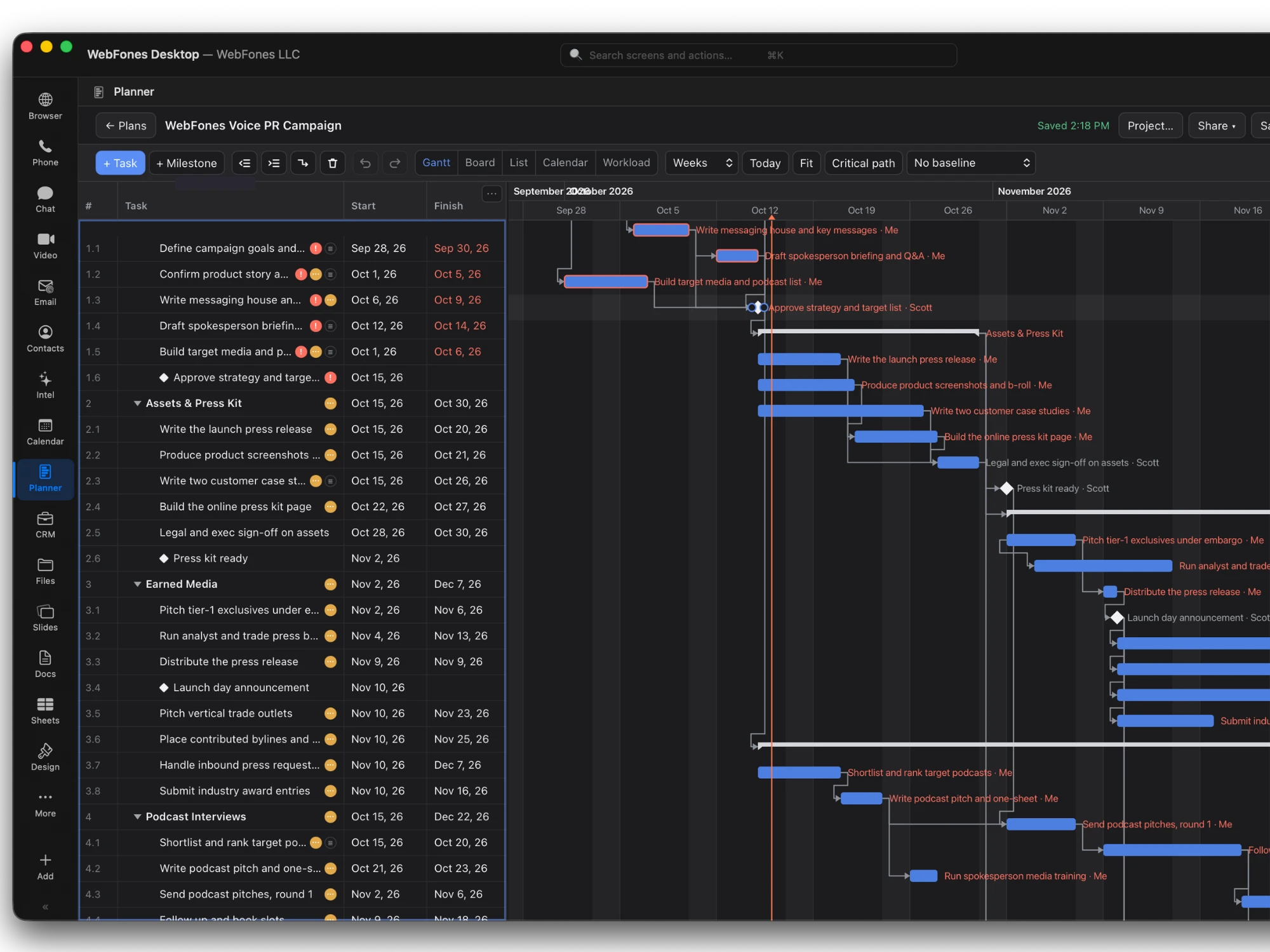Click the + Milestone button
The height and width of the screenshot is (952, 1270).
click(x=187, y=163)
